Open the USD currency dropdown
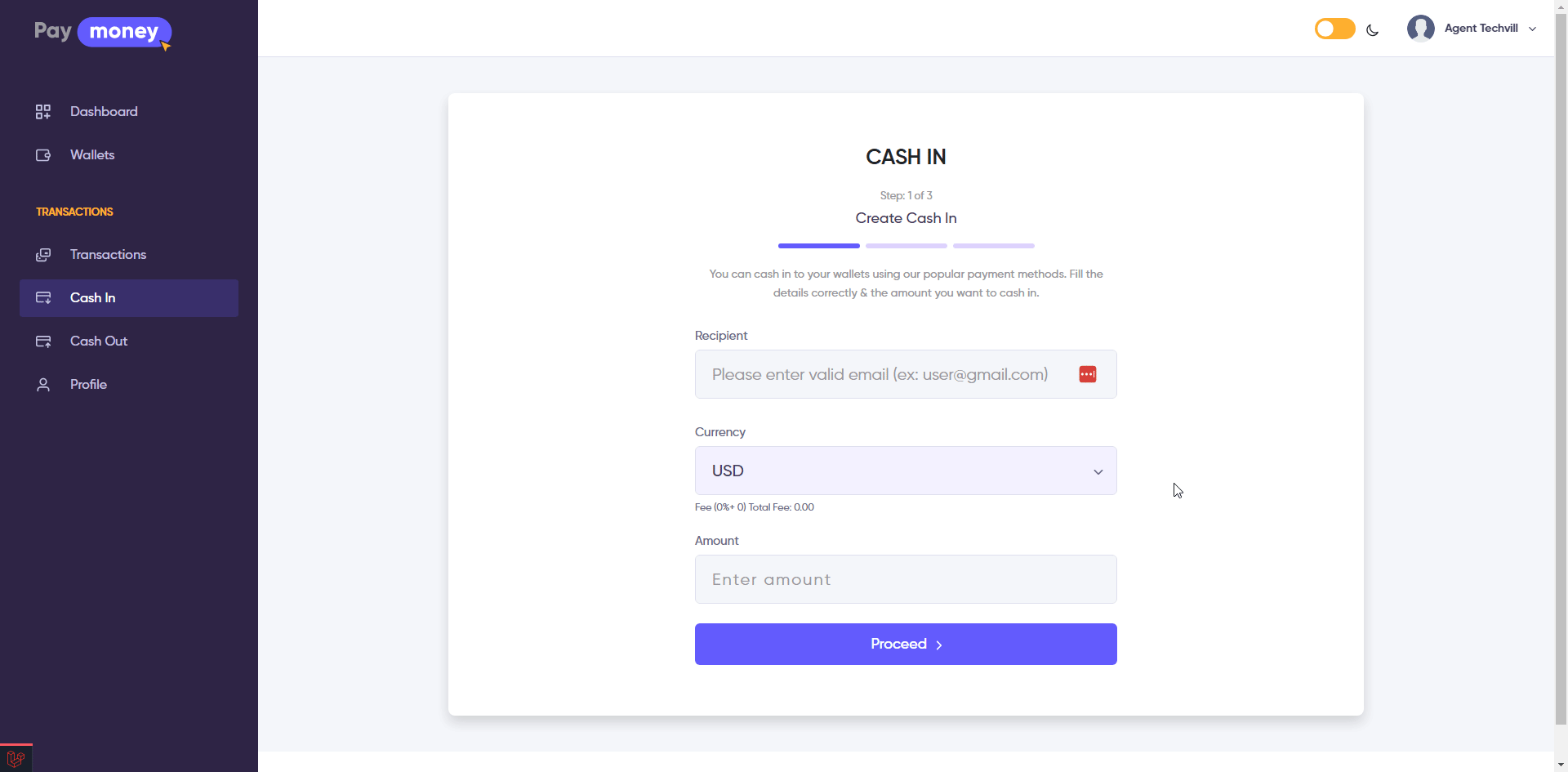The image size is (1568, 772). (x=905, y=471)
